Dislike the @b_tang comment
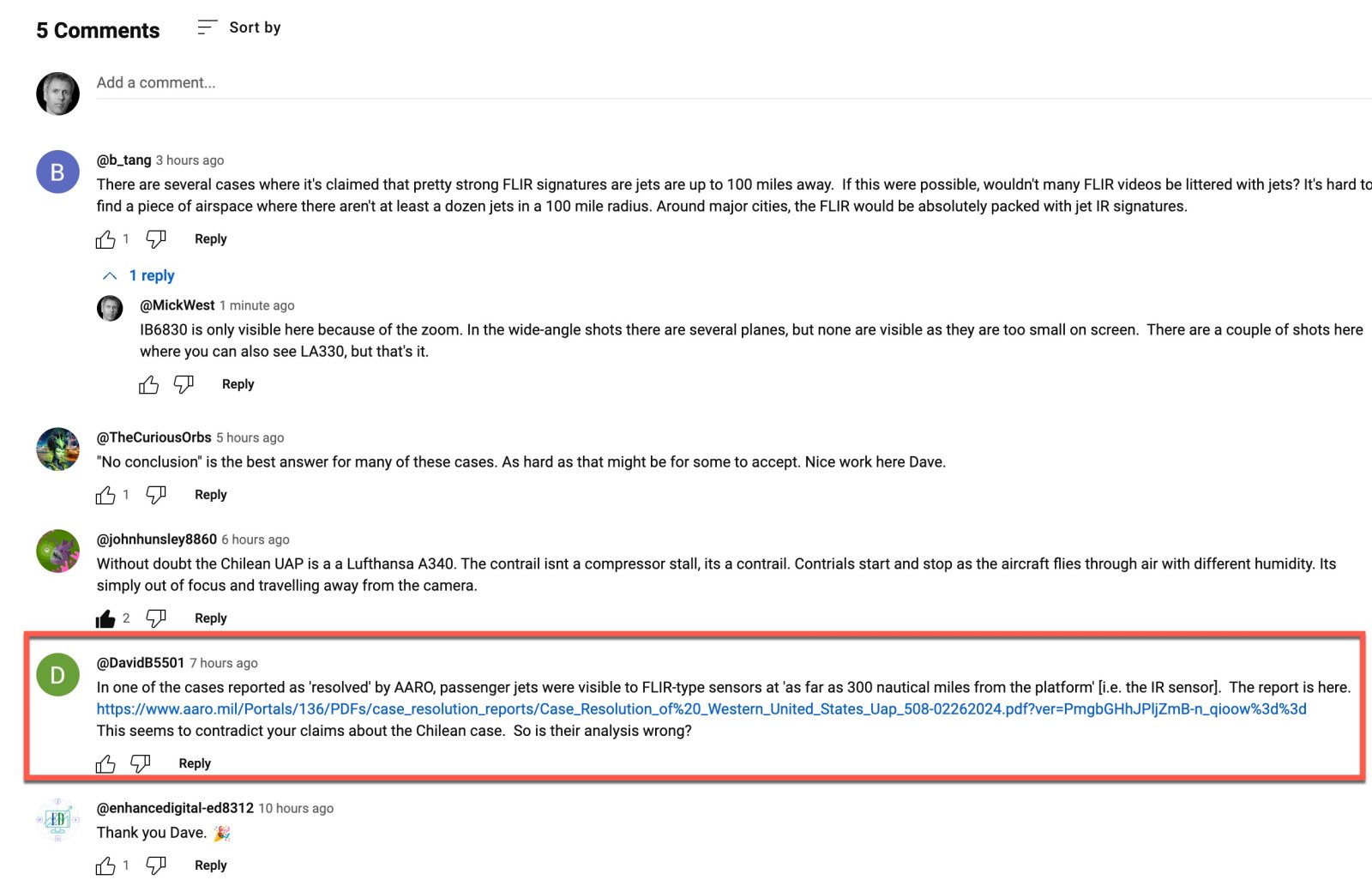 (x=156, y=239)
